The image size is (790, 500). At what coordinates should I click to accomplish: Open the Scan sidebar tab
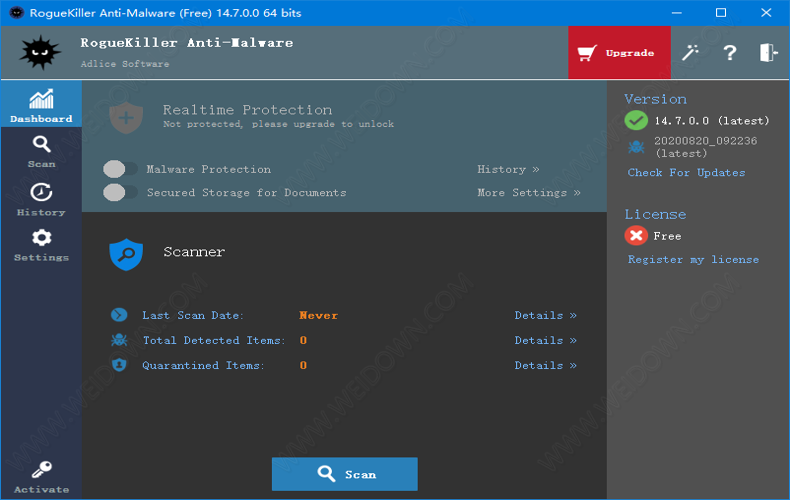pyautogui.click(x=41, y=151)
